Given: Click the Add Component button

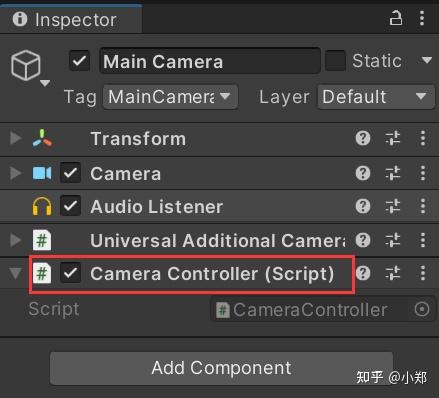Looking at the screenshot, I should [x=221, y=368].
